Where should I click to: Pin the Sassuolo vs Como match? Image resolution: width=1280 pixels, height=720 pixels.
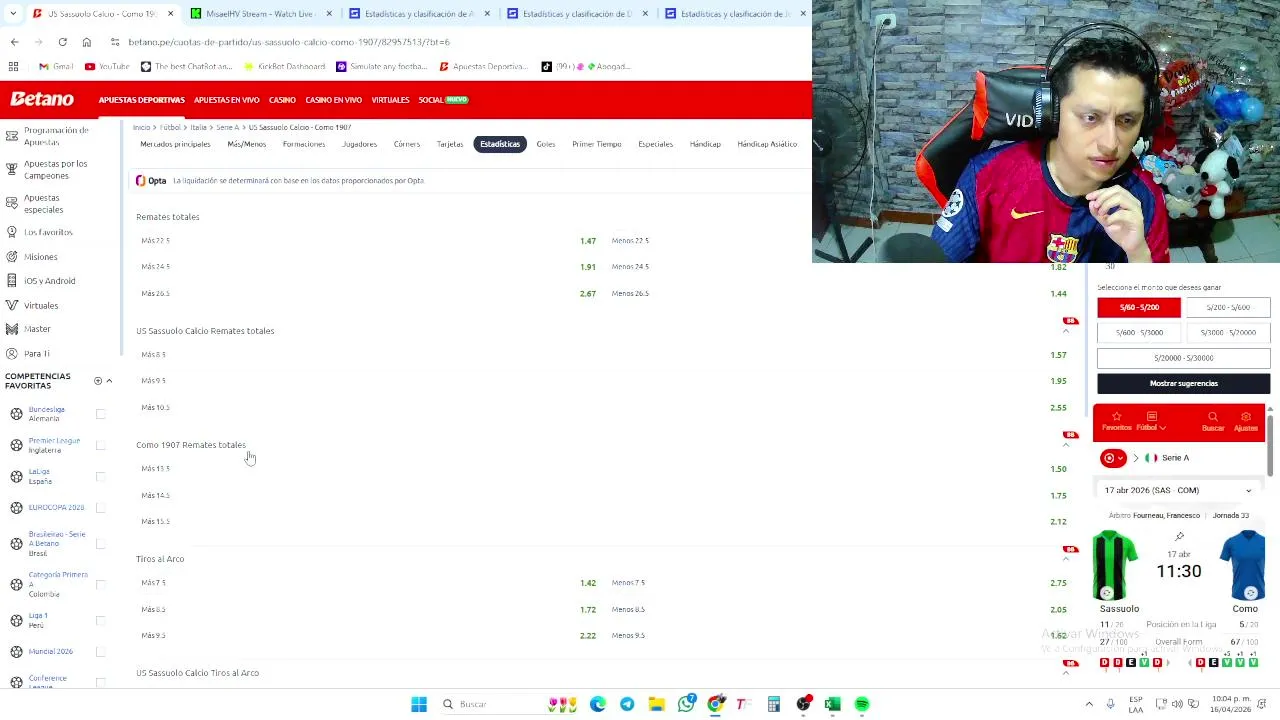(1179, 537)
